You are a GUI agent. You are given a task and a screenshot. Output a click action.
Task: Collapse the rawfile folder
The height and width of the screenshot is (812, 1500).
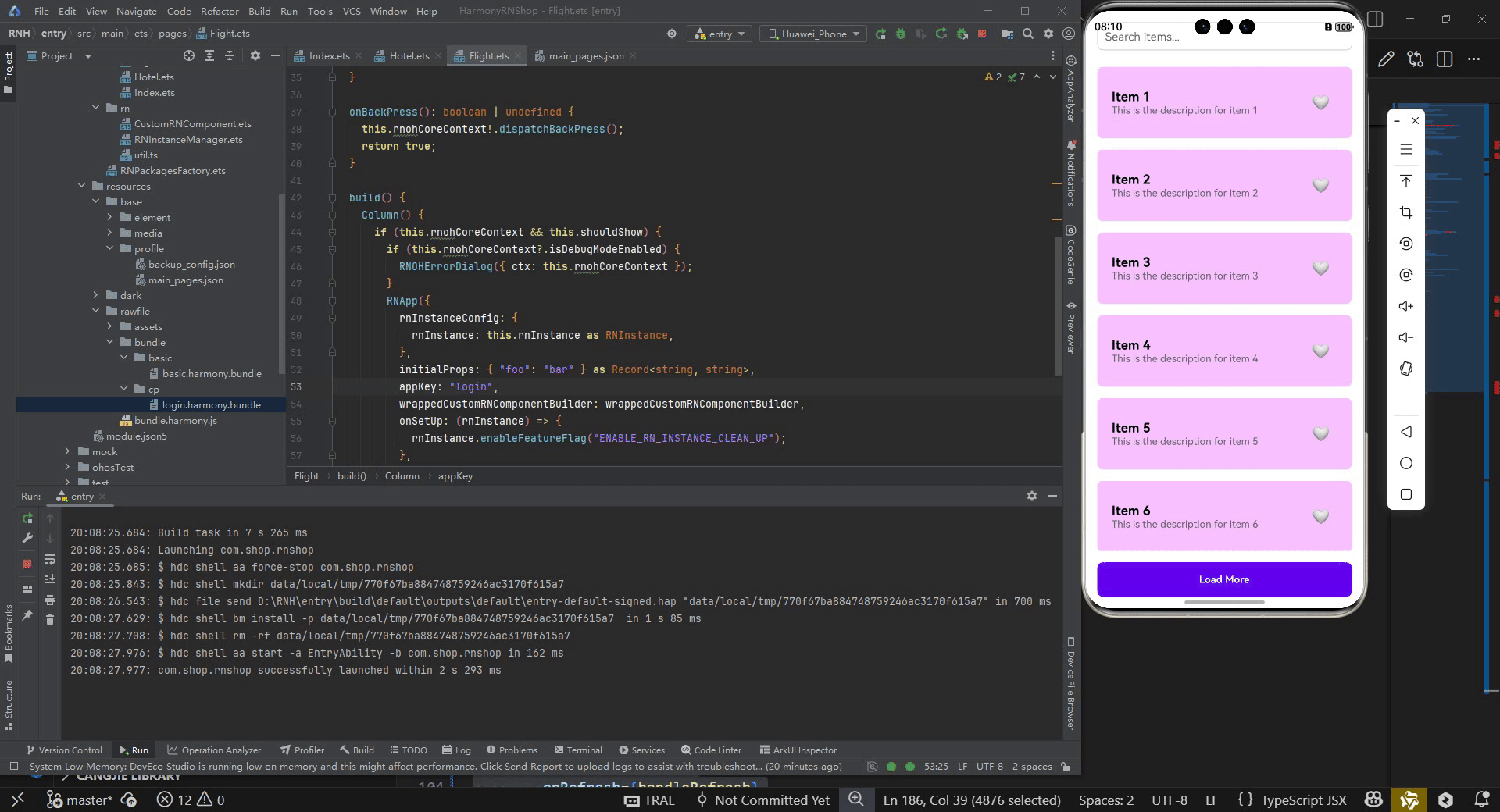coord(95,311)
